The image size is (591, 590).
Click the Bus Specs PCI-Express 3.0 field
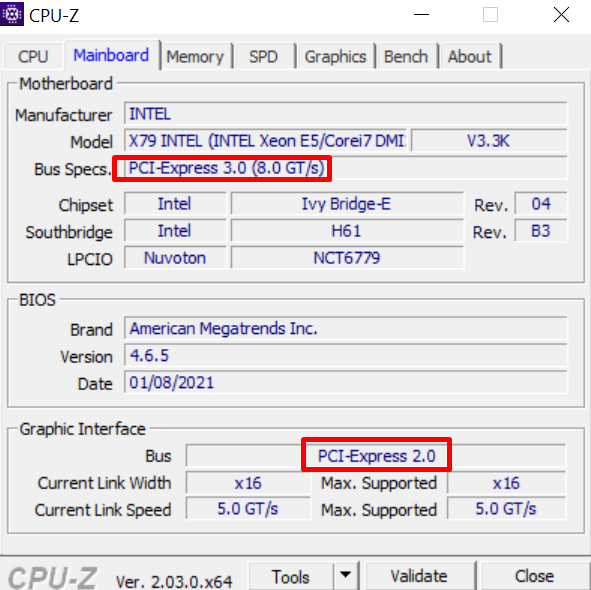click(346, 168)
